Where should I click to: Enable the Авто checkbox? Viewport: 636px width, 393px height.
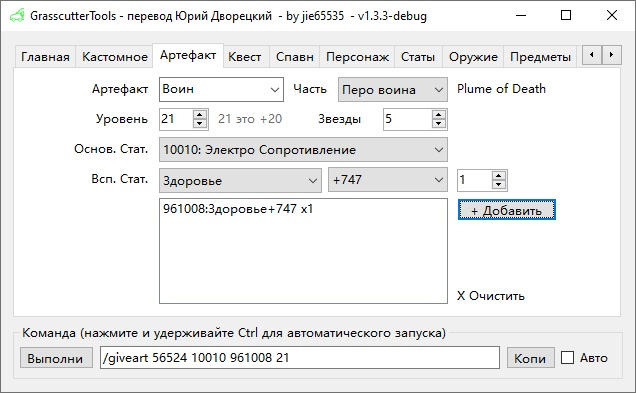[567, 358]
